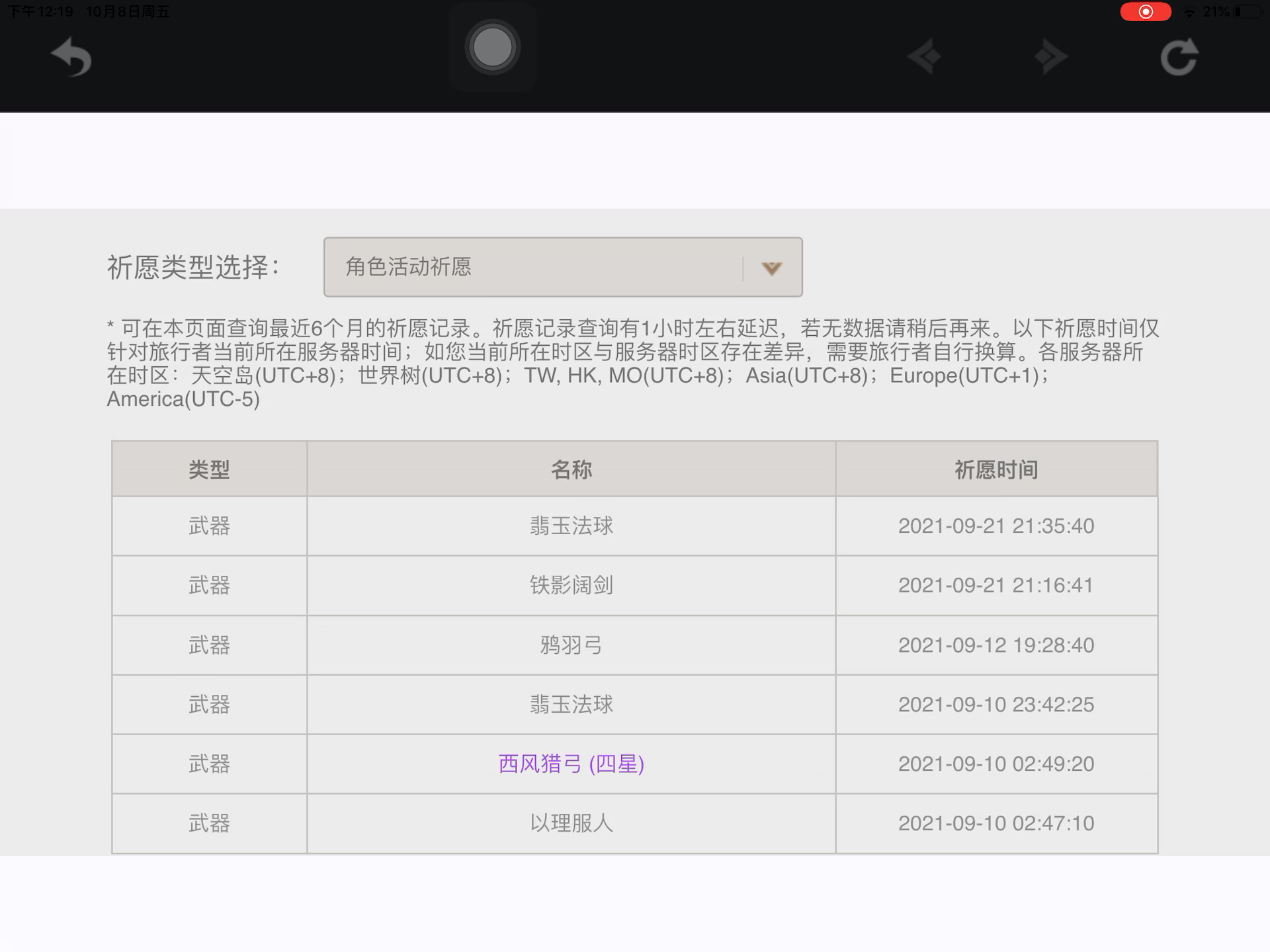The image size is (1270, 952).
Task: Click the server timezone notice paragraph
Action: pyautogui.click(x=633, y=364)
